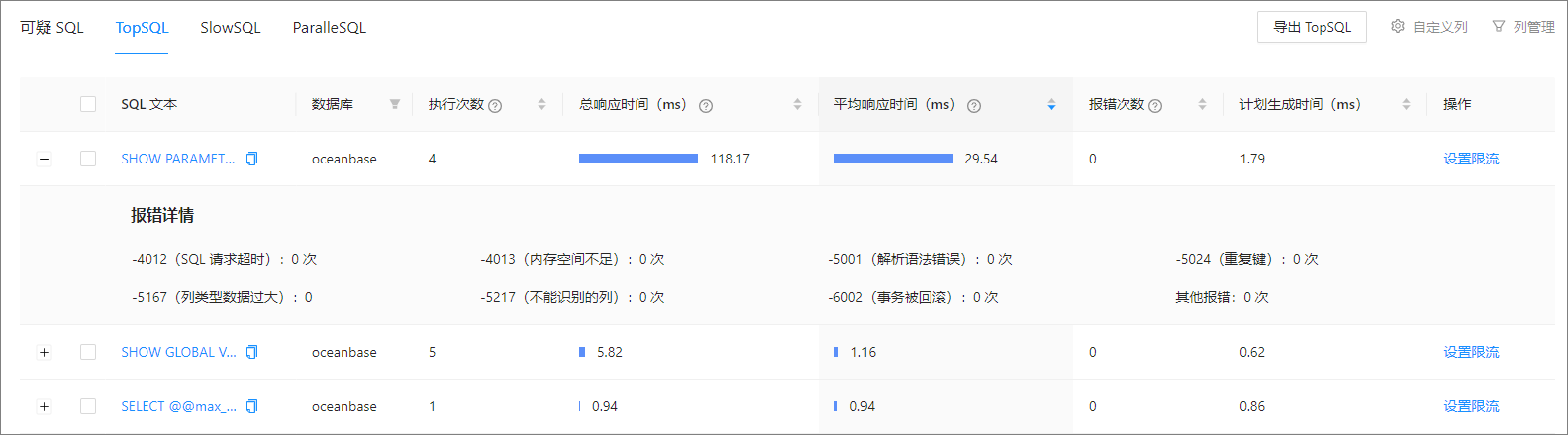
Task: Click oceanbase in SHOW GLOBAL V... row
Action: click(x=343, y=352)
